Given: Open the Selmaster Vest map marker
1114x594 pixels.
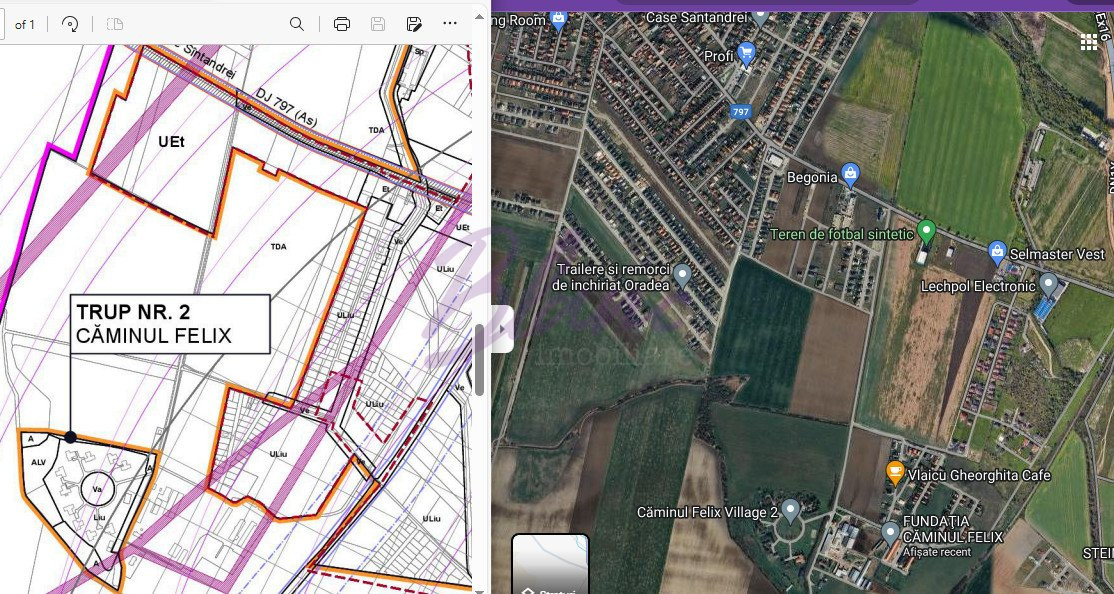Looking at the screenshot, I should coord(996,250).
